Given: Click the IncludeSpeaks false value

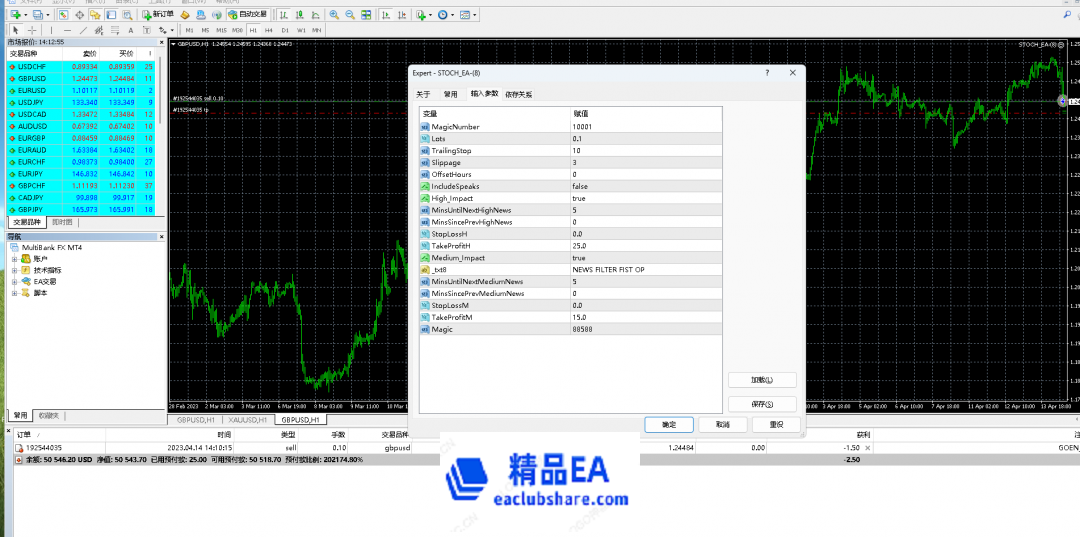Looking at the screenshot, I should click(x=645, y=187).
